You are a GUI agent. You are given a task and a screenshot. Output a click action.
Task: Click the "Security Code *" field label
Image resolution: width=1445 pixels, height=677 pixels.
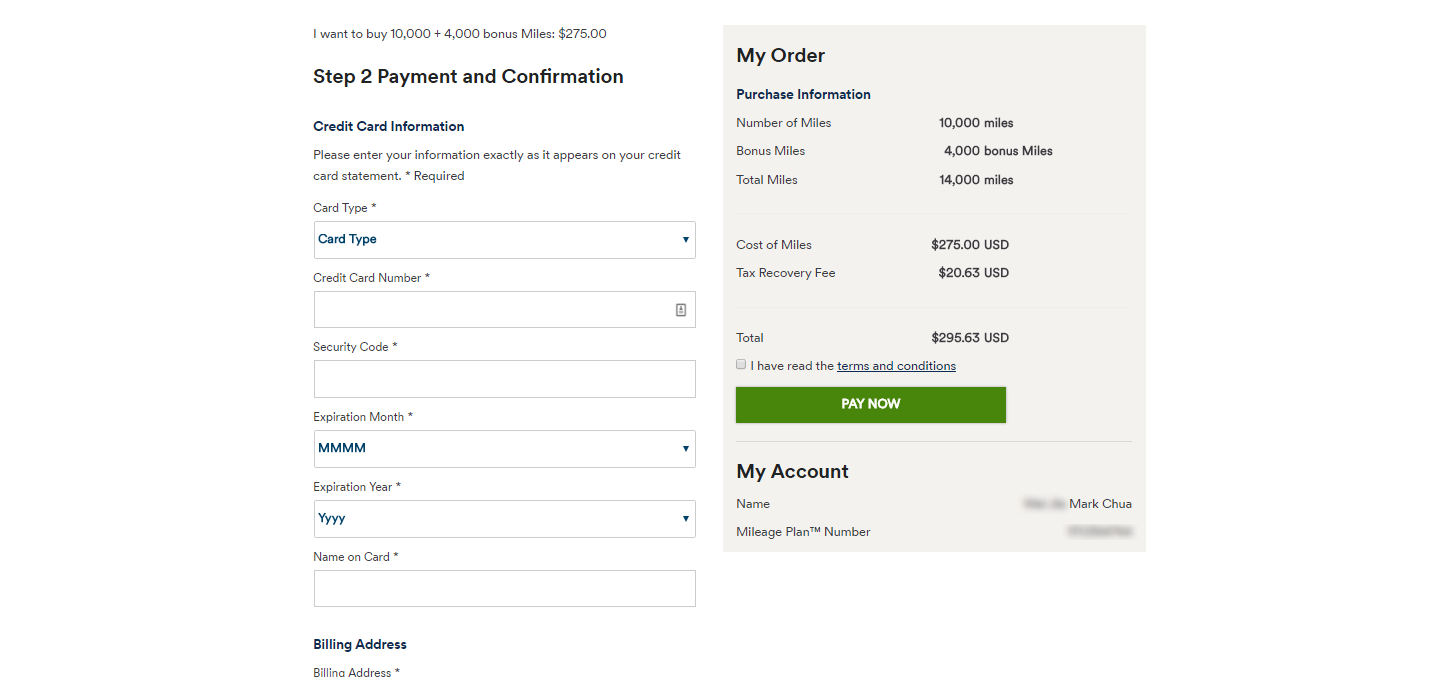pyautogui.click(x=355, y=347)
